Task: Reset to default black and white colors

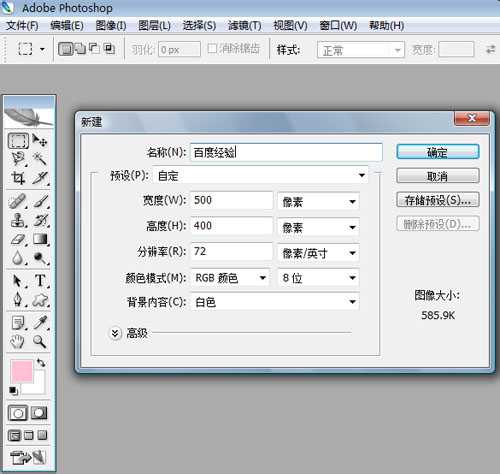Action: 13,390
